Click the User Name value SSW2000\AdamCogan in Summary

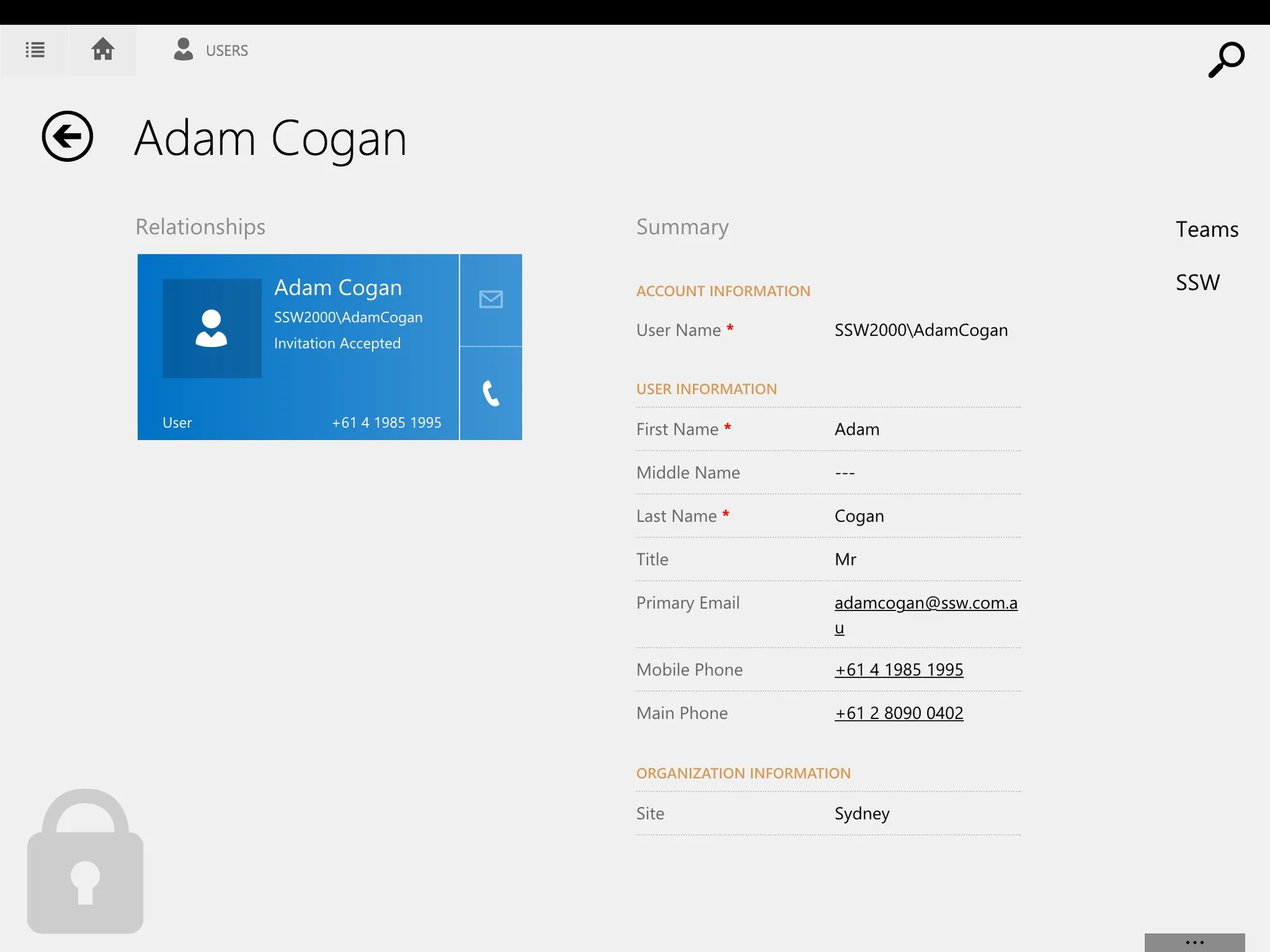pos(921,330)
